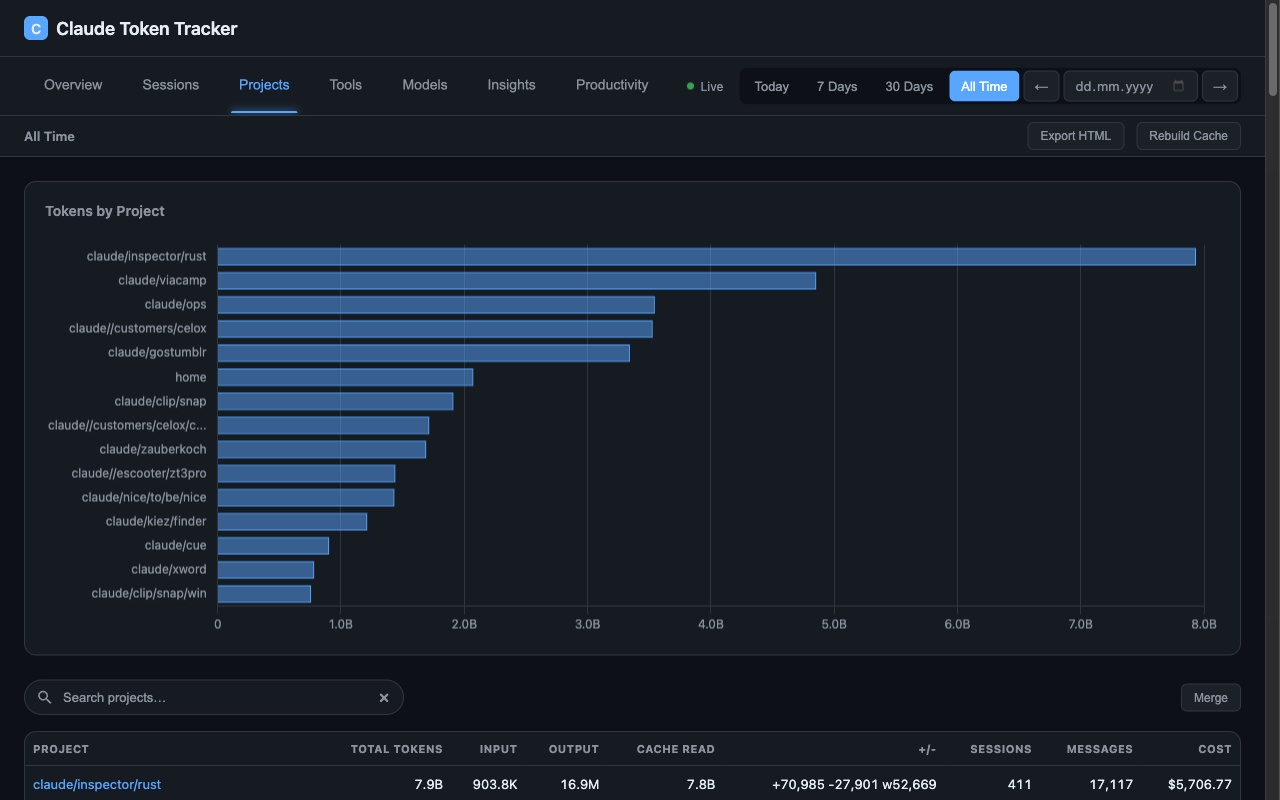Screen dimensions: 1280x800
Task: Click the previous date arrow button
Action: [x=1041, y=86]
